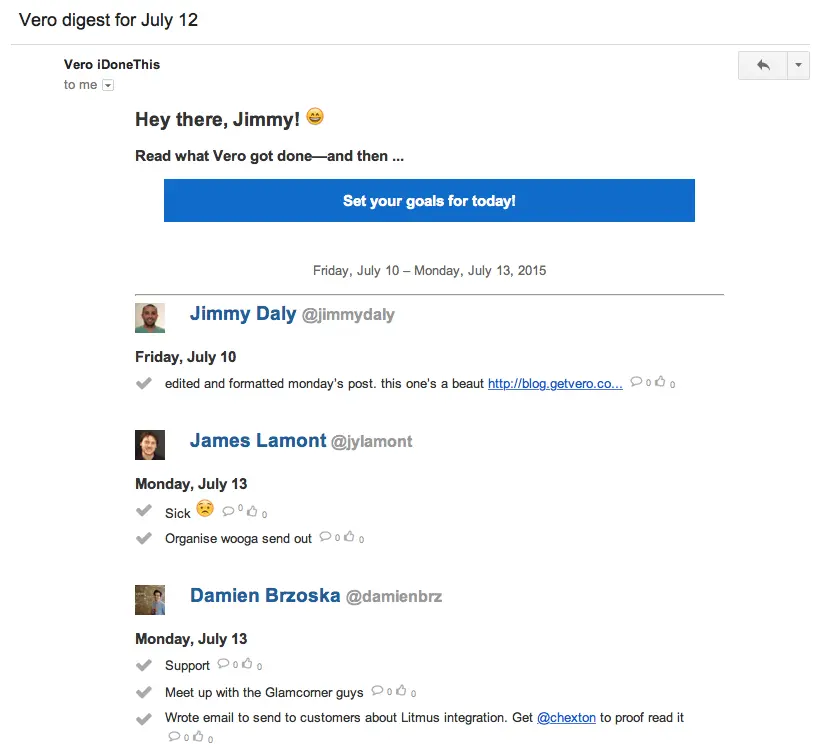This screenshot has height=751, width=829.
Task: Click Damien Brzoska's avatar thumbnail
Action: coord(150,600)
